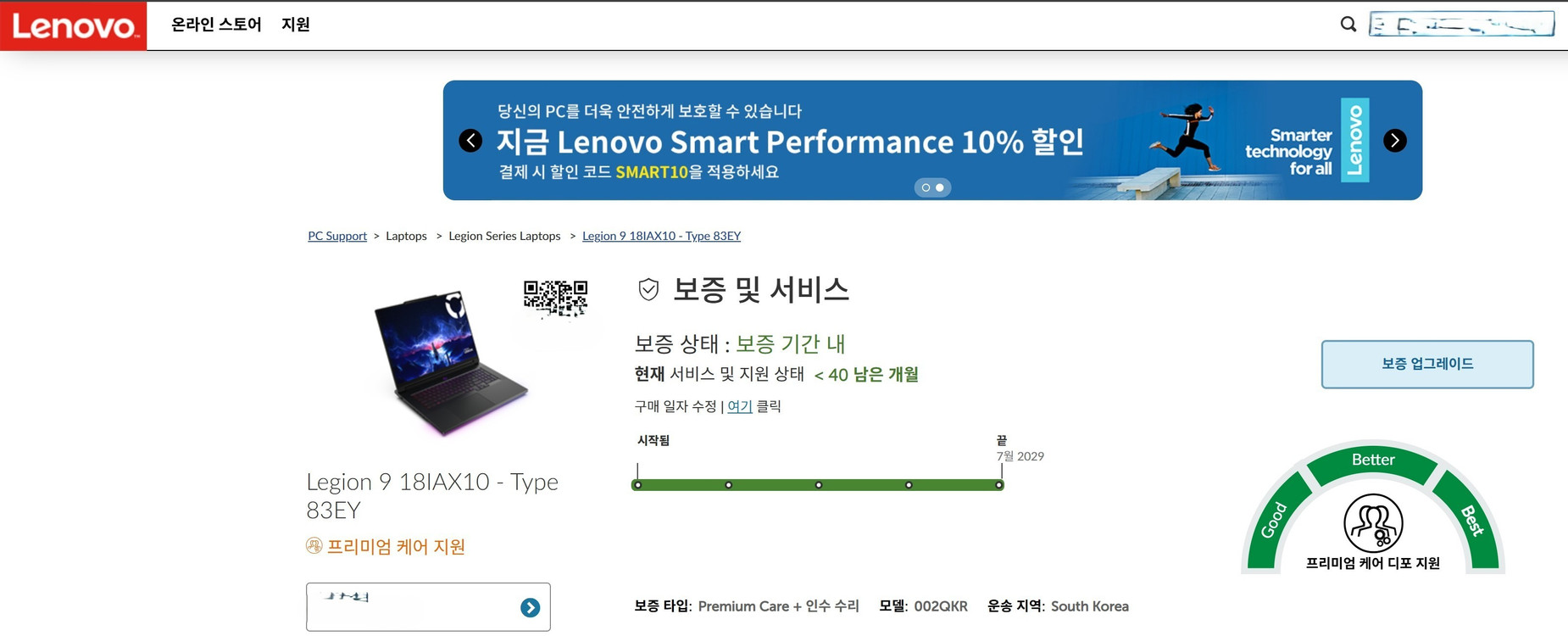Open the 온라인 스토어 menu
1568x636 pixels.
214,25
